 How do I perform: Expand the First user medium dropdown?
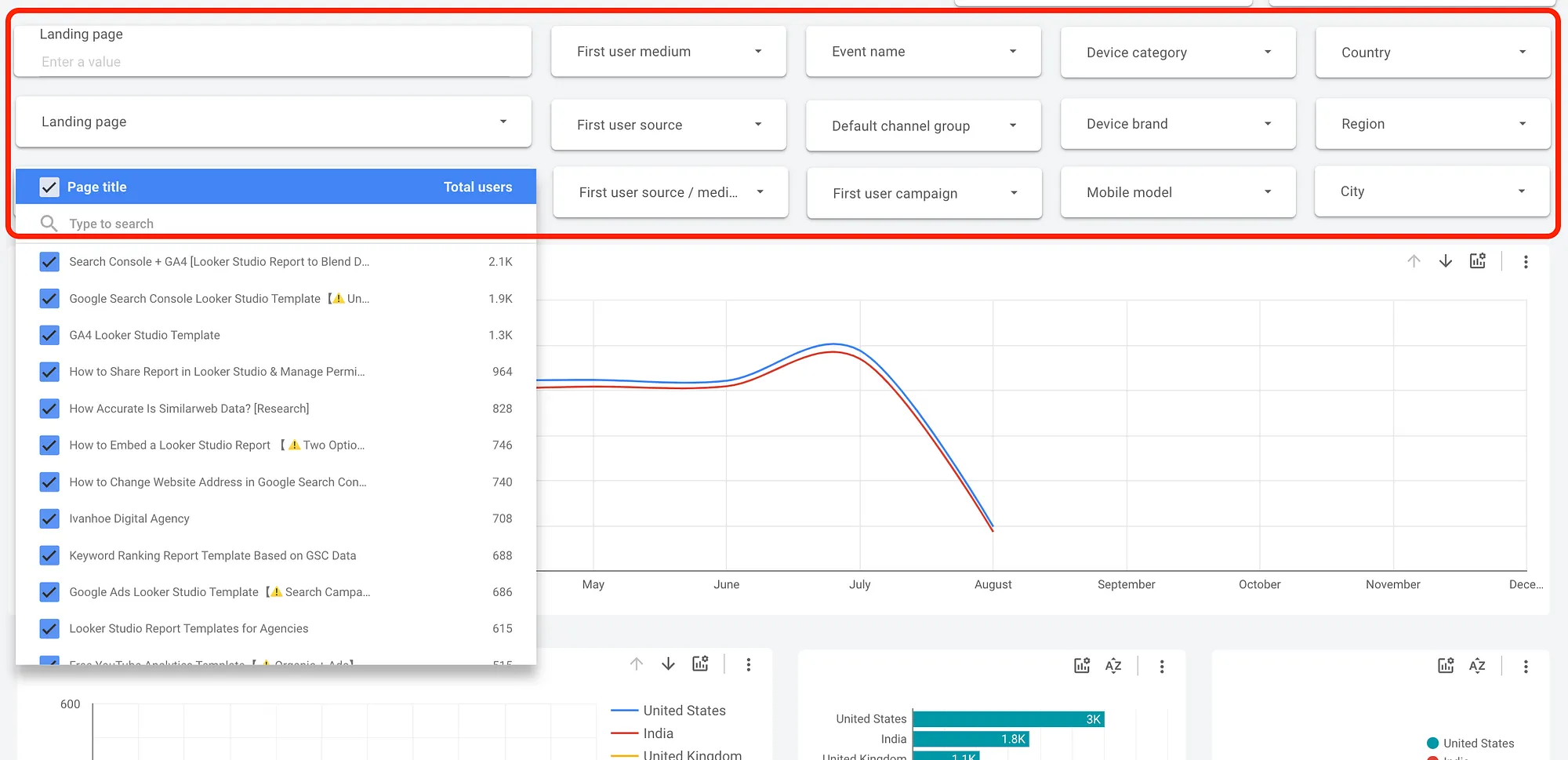668,52
